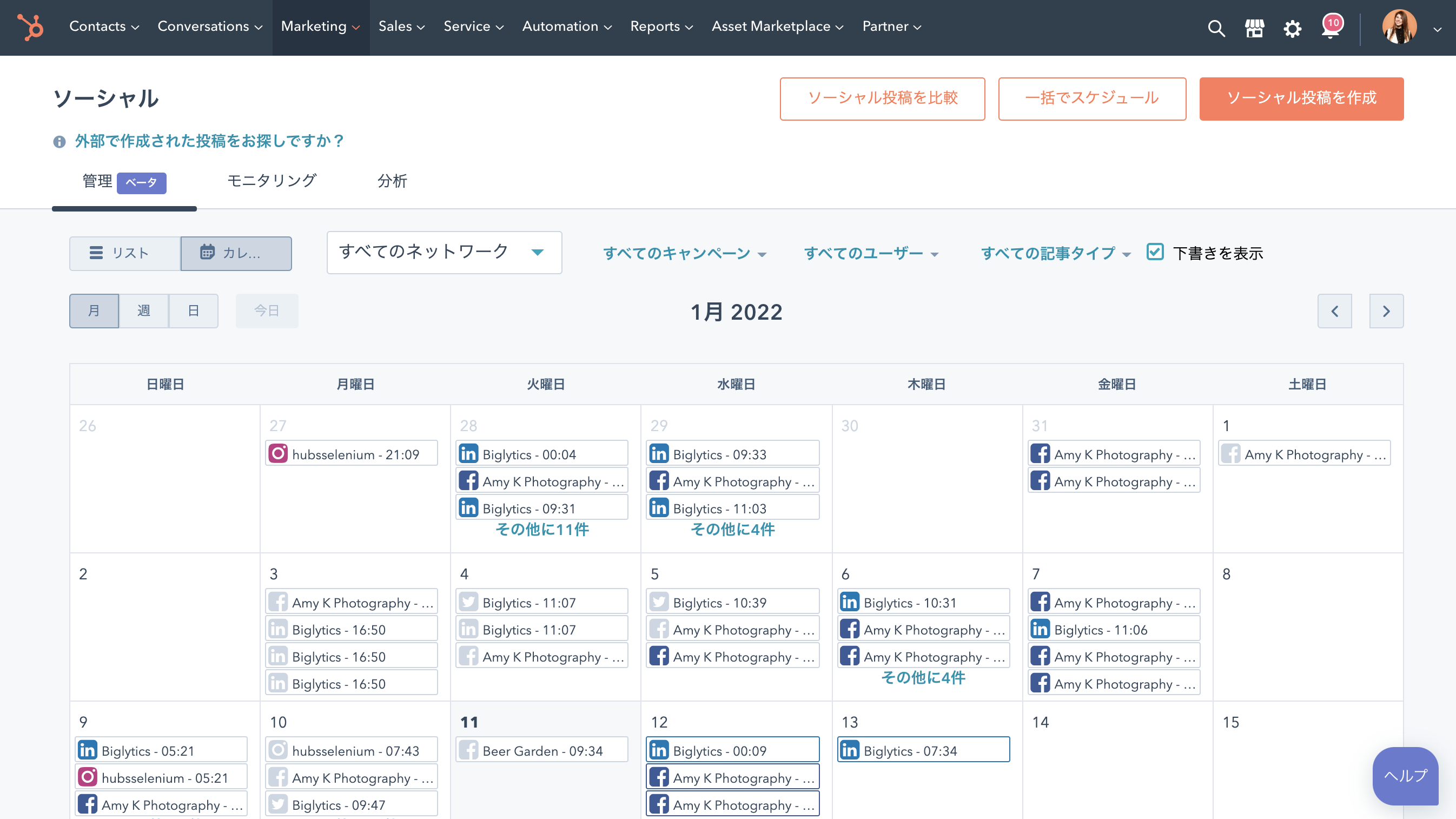Expand the すべての記事タイプ filter

click(x=1055, y=253)
